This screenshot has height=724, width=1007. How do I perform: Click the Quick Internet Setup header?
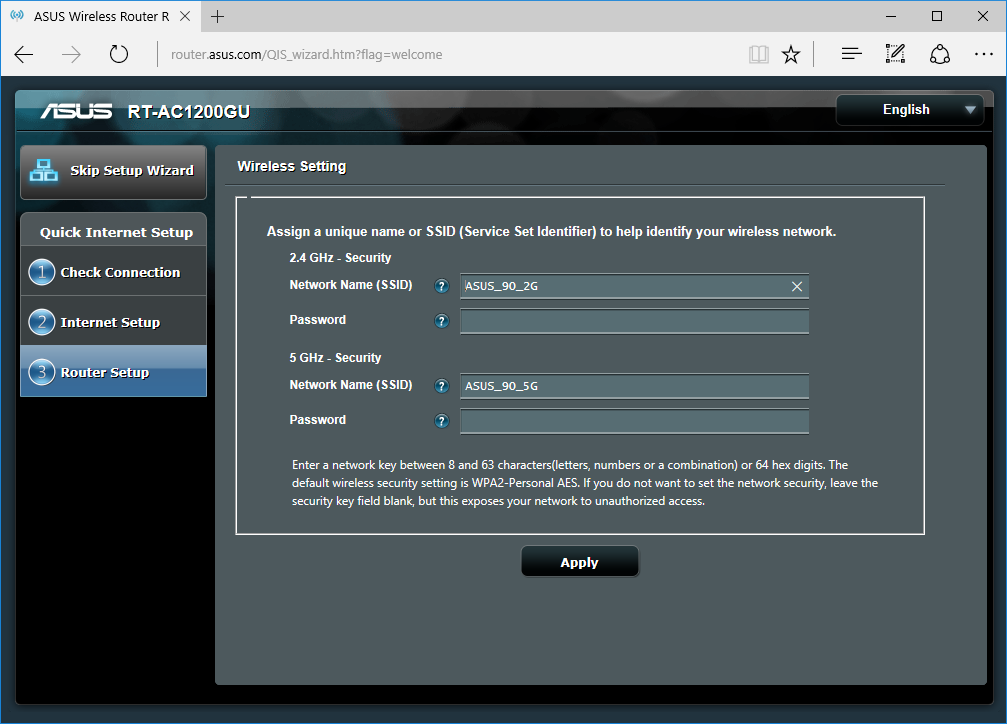pyautogui.click(x=116, y=232)
